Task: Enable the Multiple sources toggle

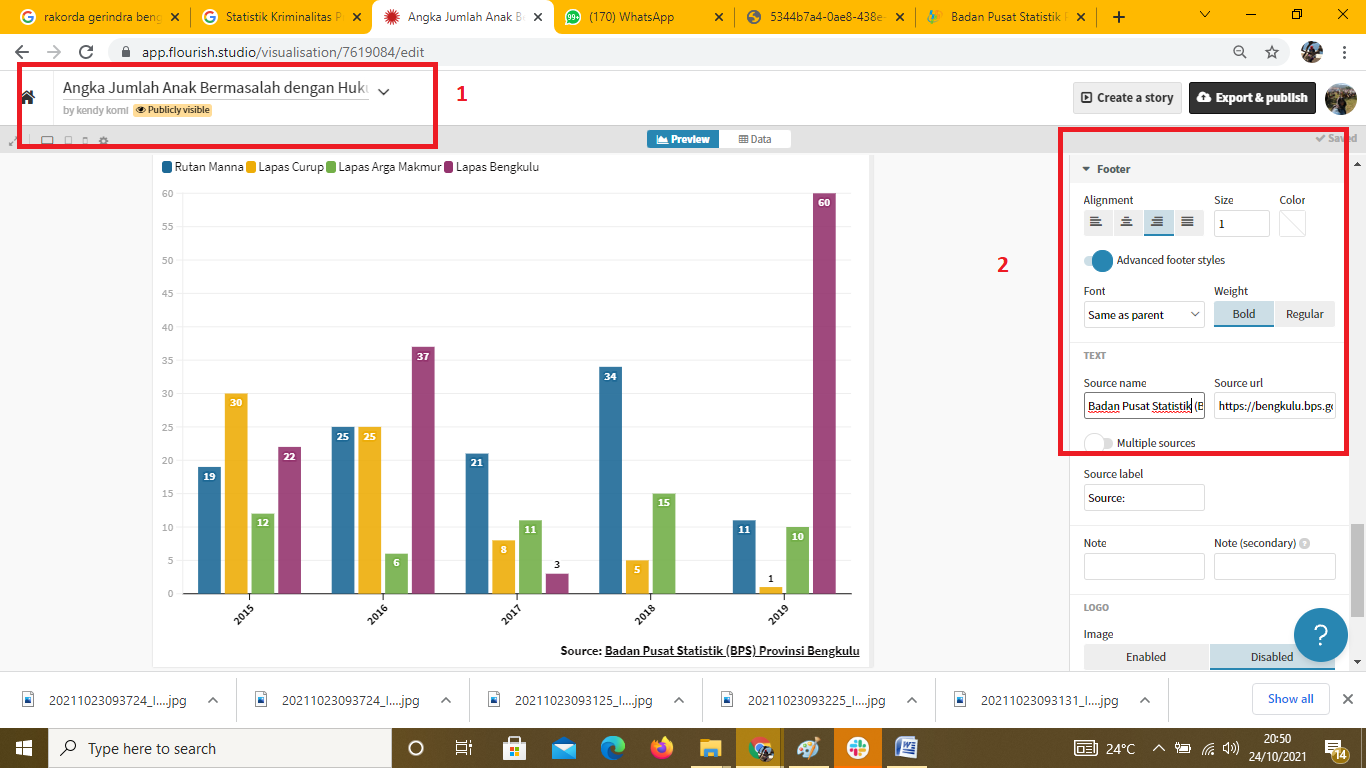Action: point(1098,443)
